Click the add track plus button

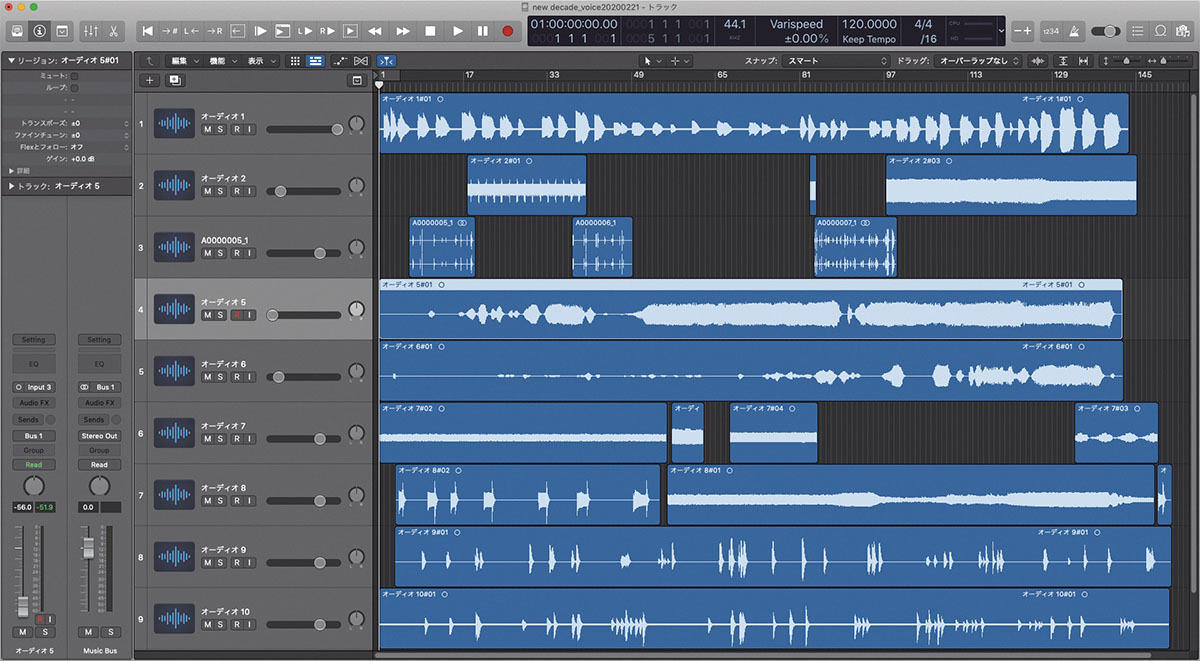pyautogui.click(x=150, y=80)
